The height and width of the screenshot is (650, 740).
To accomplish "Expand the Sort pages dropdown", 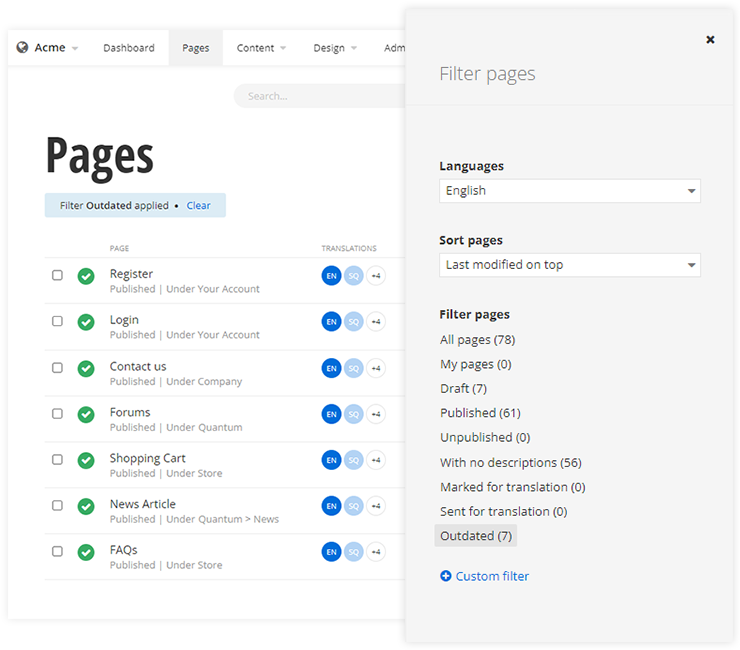I will pos(569,265).
